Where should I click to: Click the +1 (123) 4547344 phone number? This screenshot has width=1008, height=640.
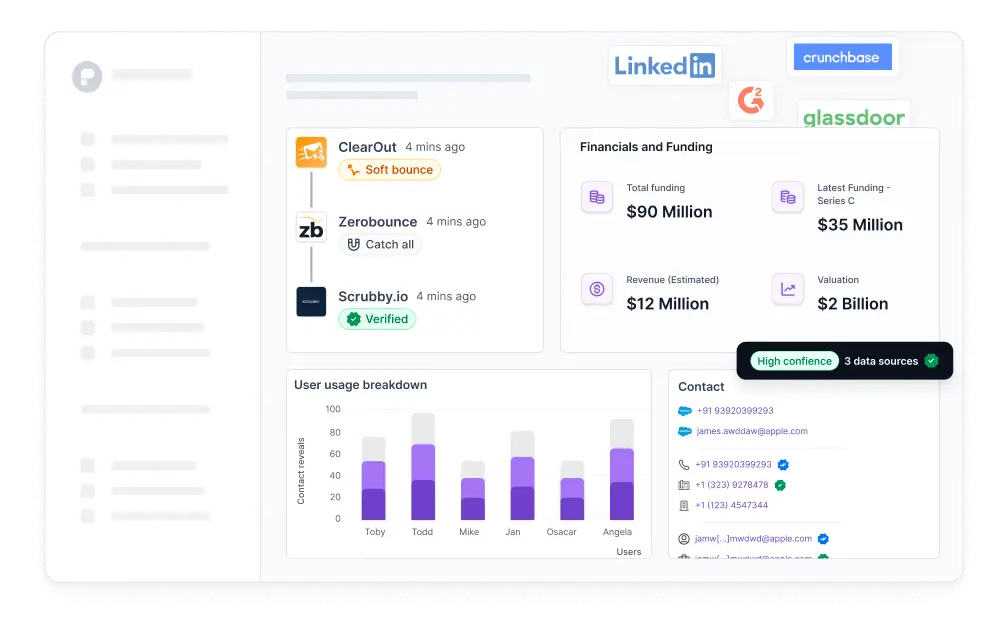(x=731, y=505)
